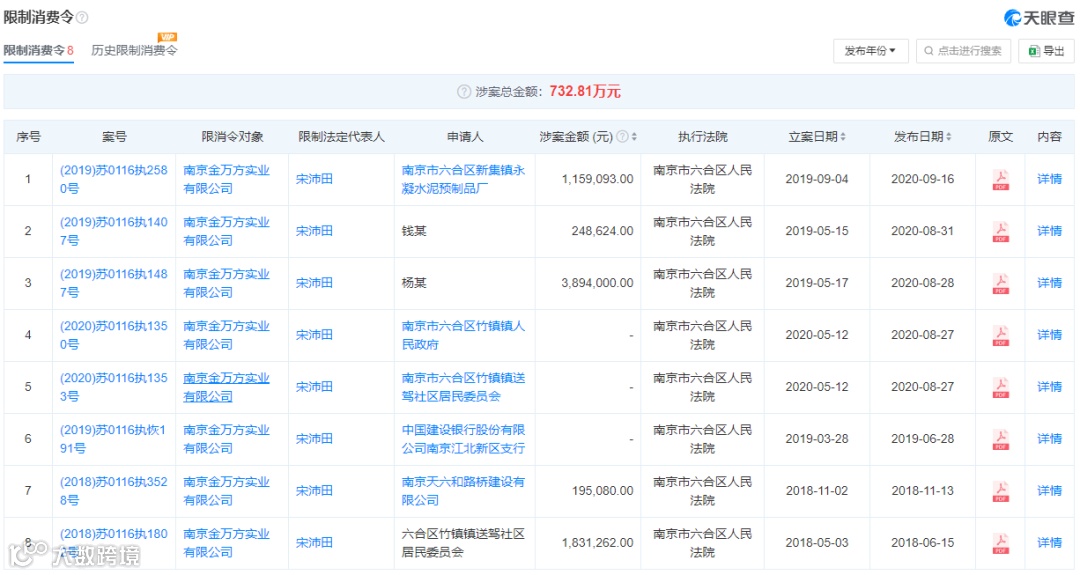Image resolution: width=1080 pixels, height=575 pixels.
Task: Open 南京金万方实业有限公司 in row 1
Action: point(227,179)
